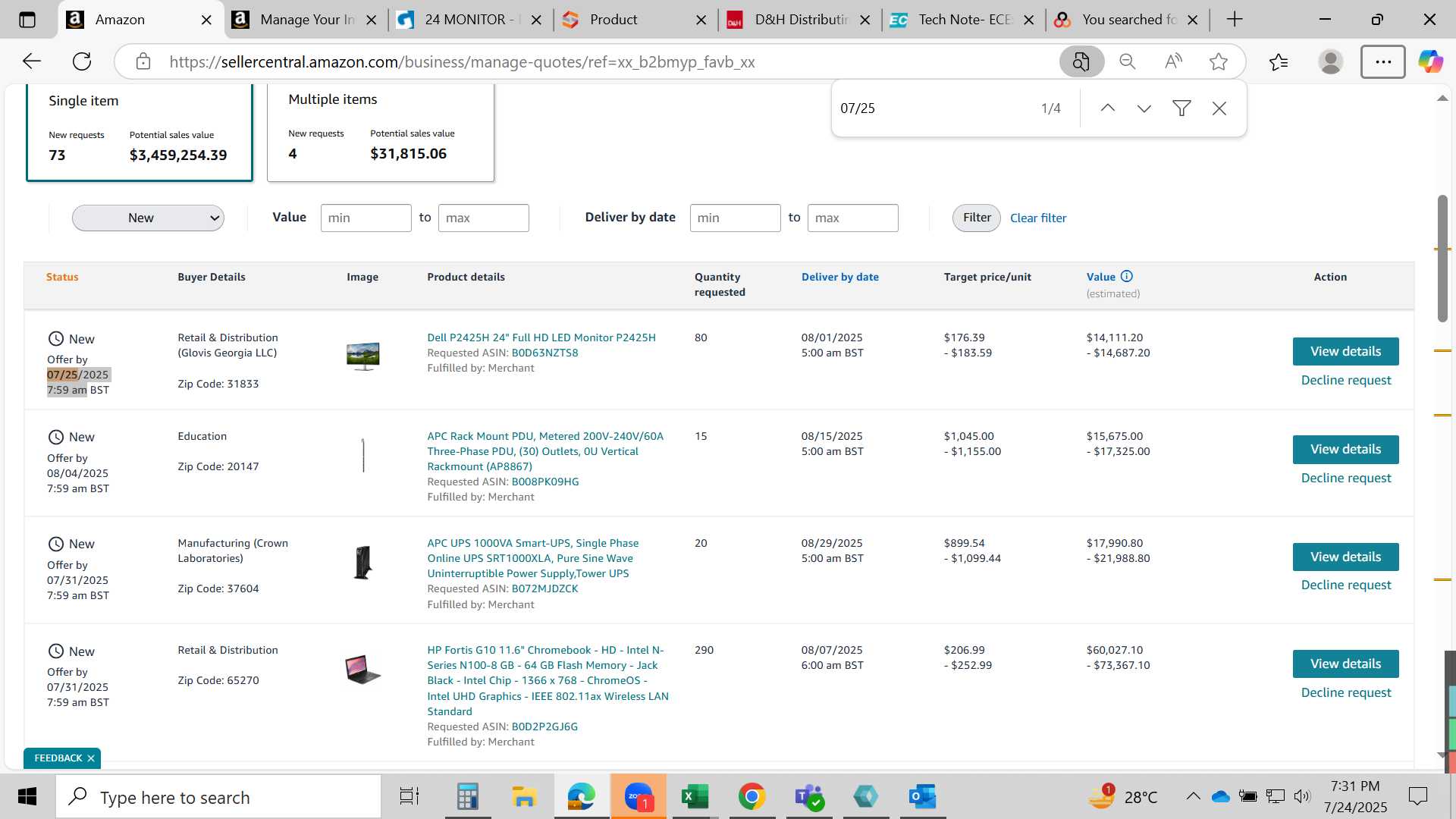1456x819 pixels.
Task: Open Task View on taskbar
Action: pos(409,796)
